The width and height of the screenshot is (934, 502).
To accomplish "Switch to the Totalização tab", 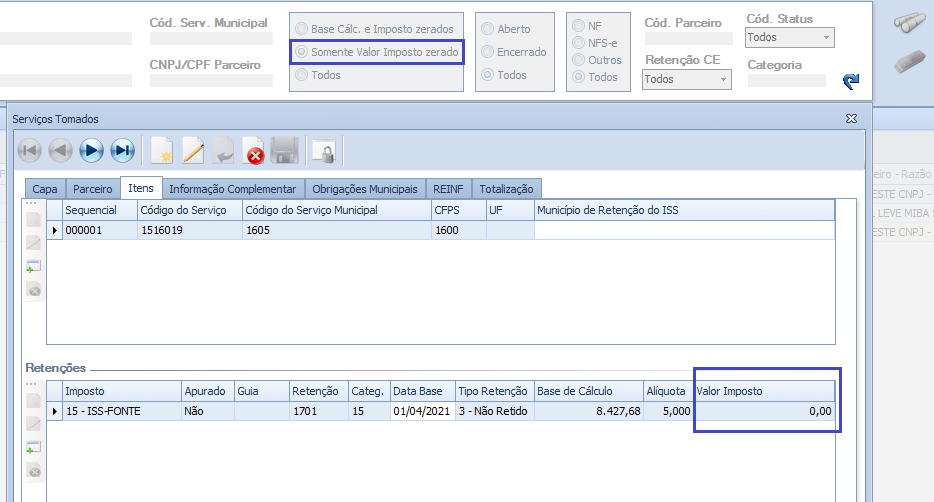I will pyautogui.click(x=507, y=188).
